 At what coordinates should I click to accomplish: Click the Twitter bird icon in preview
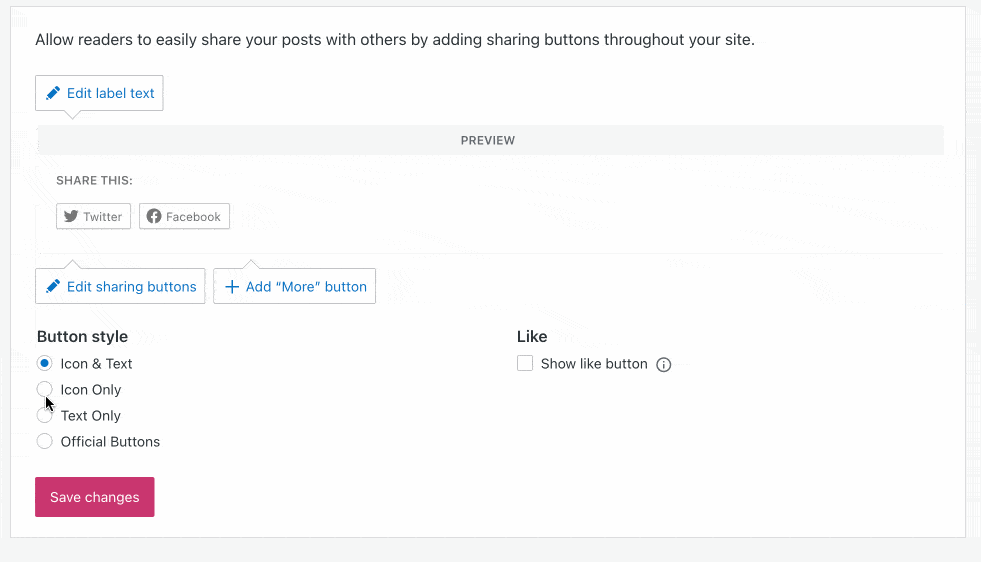coord(71,217)
